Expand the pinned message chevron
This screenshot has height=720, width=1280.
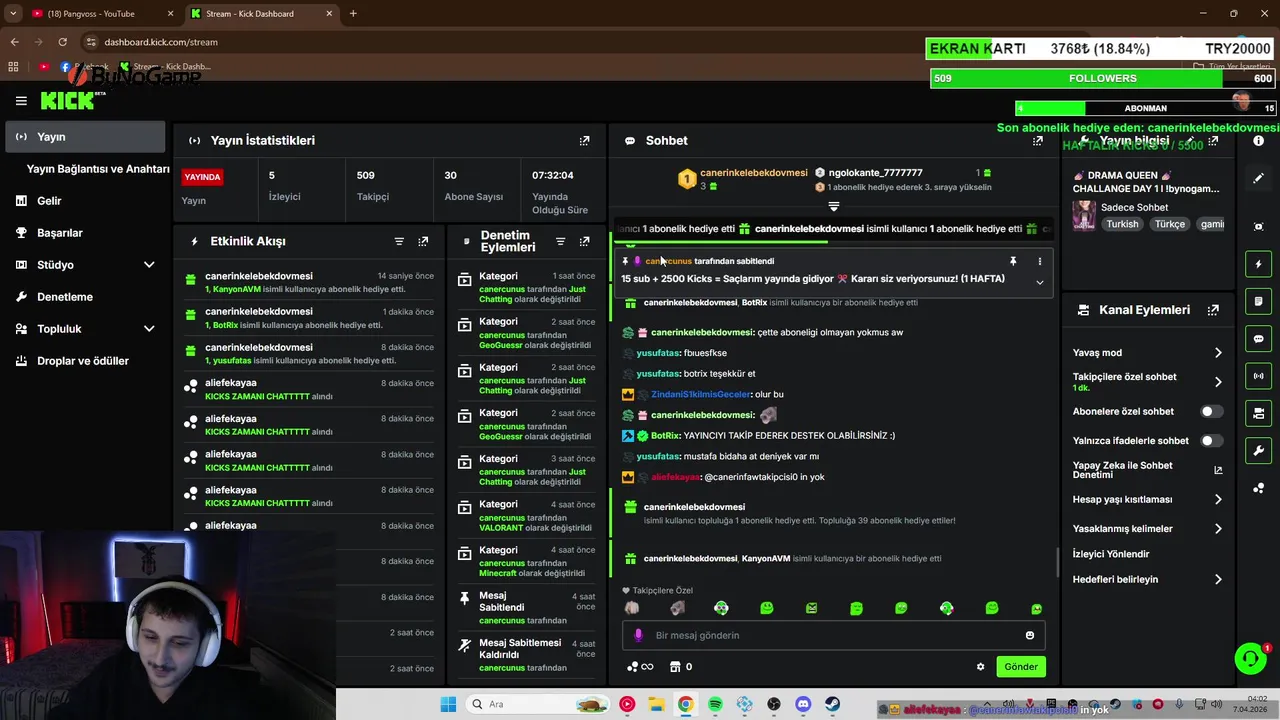(1039, 283)
